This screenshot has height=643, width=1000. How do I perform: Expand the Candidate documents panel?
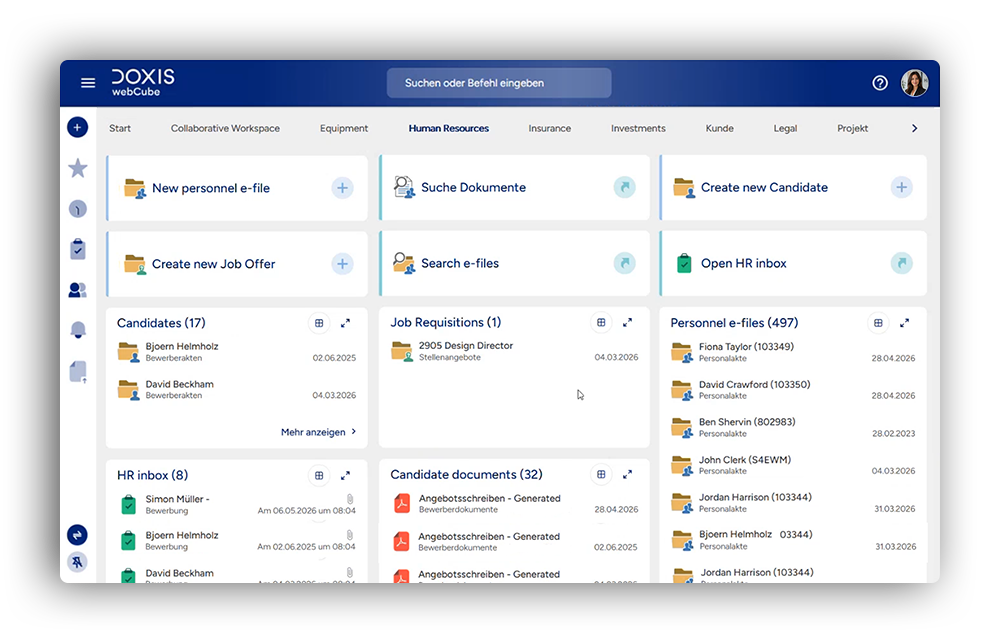coord(628,475)
